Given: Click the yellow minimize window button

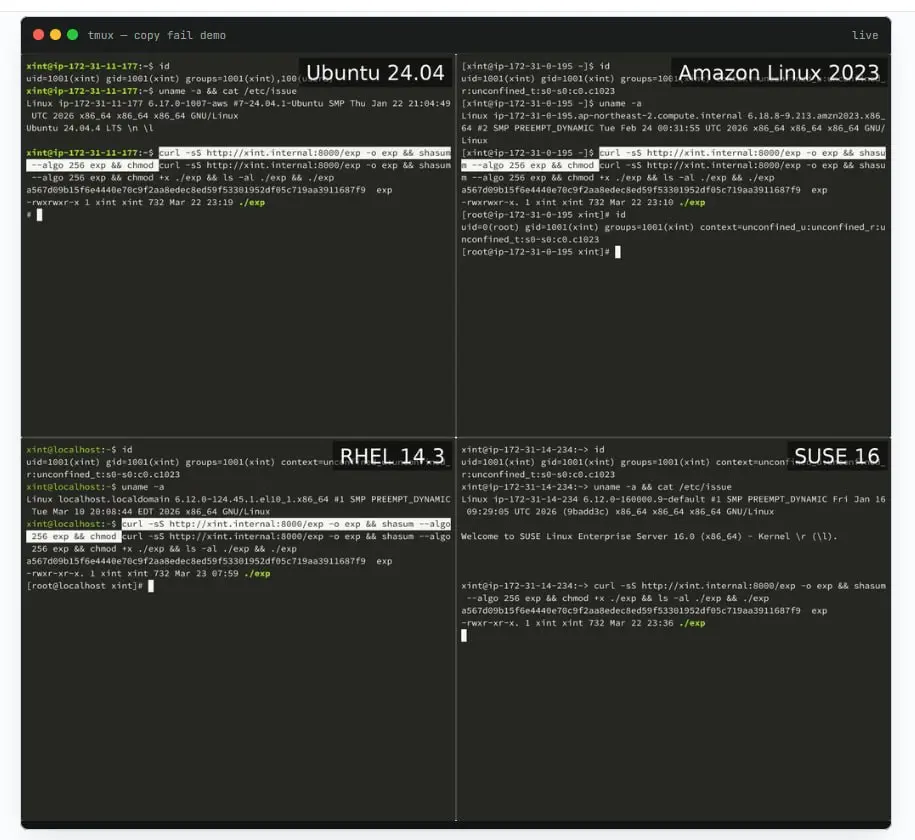Looking at the screenshot, I should click(x=55, y=35).
